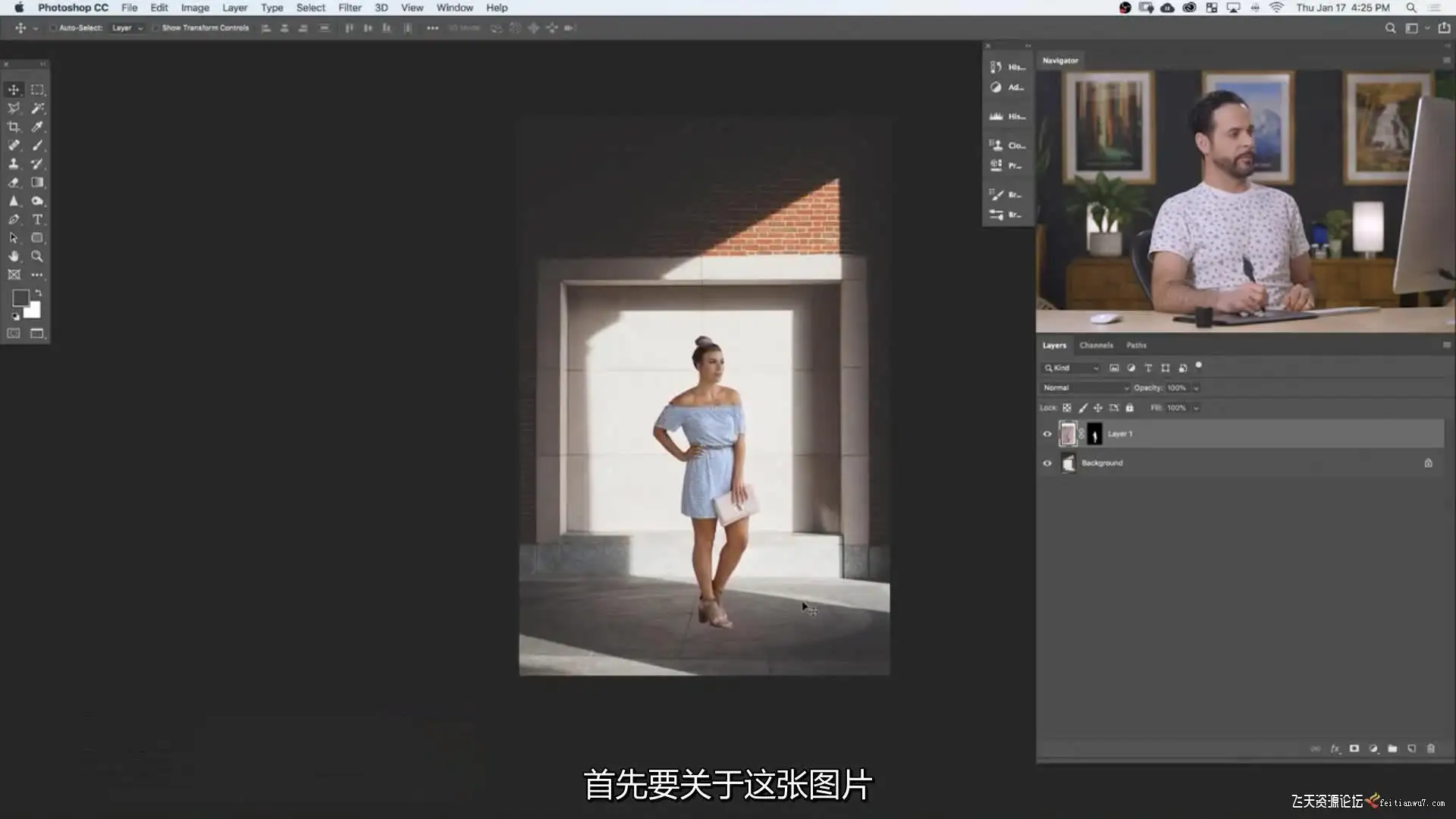Image resolution: width=1456 pixels, height=819 pixels.
Task: Add layer mask button in Layers panel
Action: tap(1354, 748)
